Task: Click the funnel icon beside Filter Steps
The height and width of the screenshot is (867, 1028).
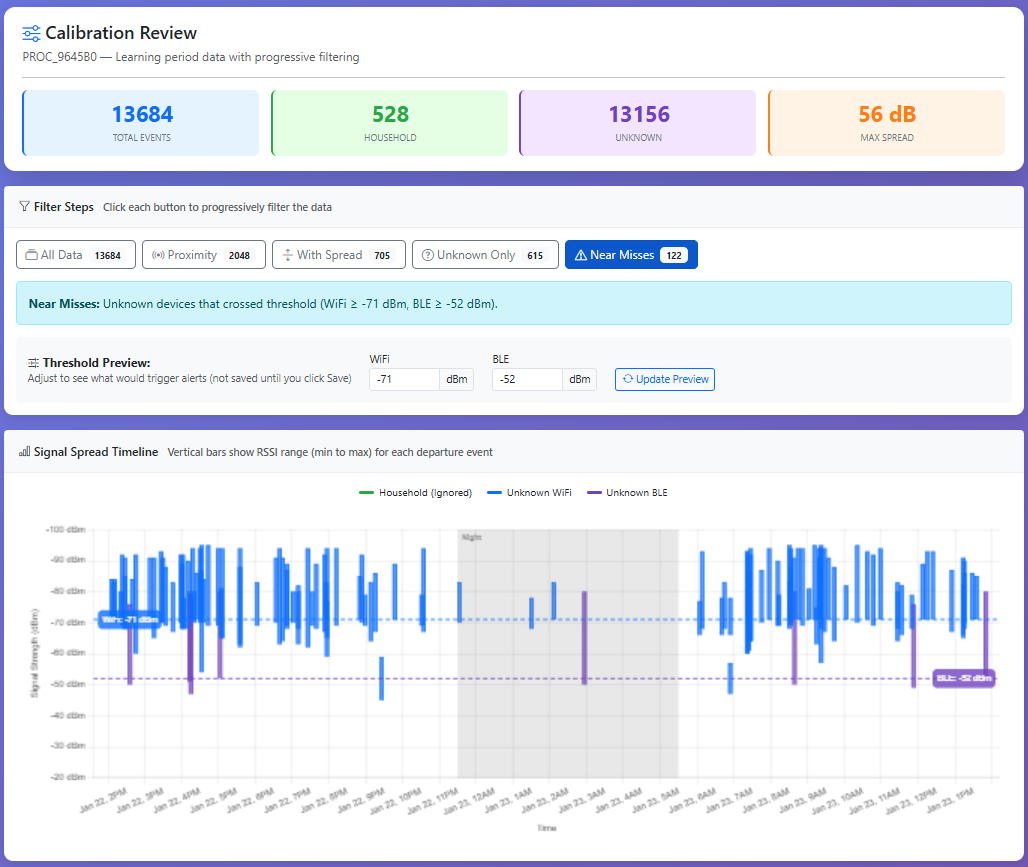Action: click(24, 207)
